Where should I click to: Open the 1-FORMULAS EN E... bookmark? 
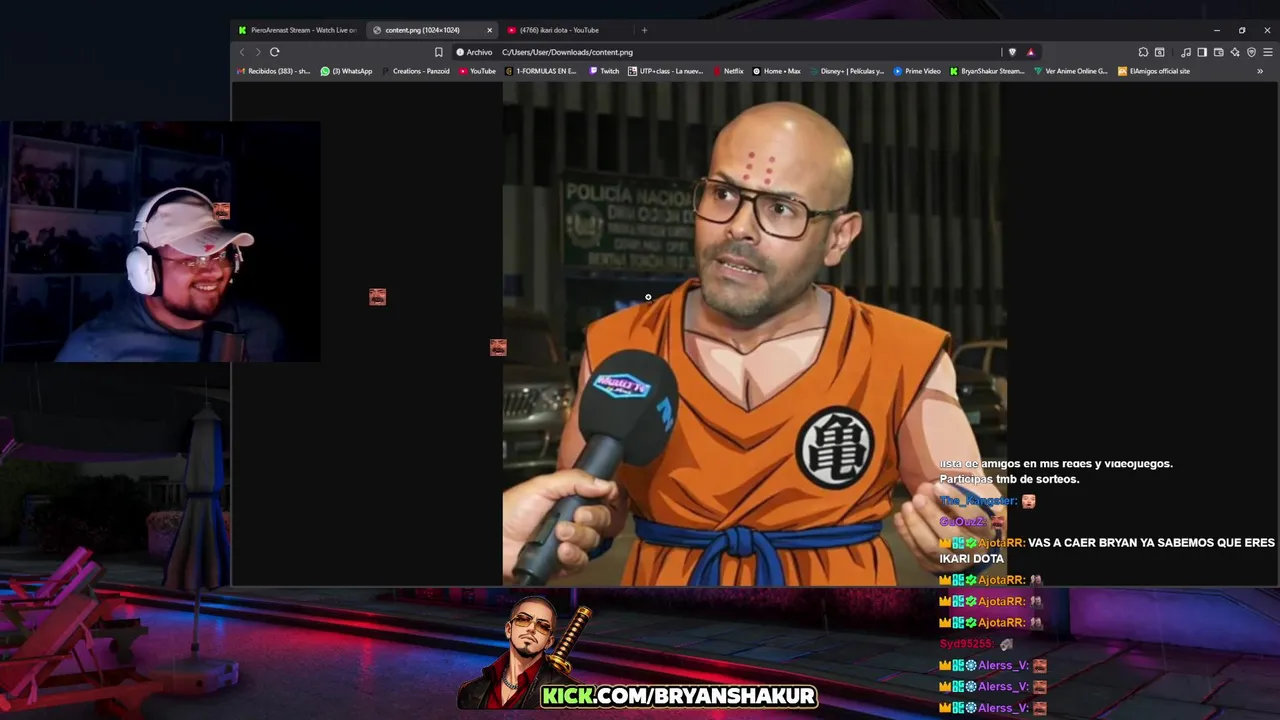click(x=541, y=71)
